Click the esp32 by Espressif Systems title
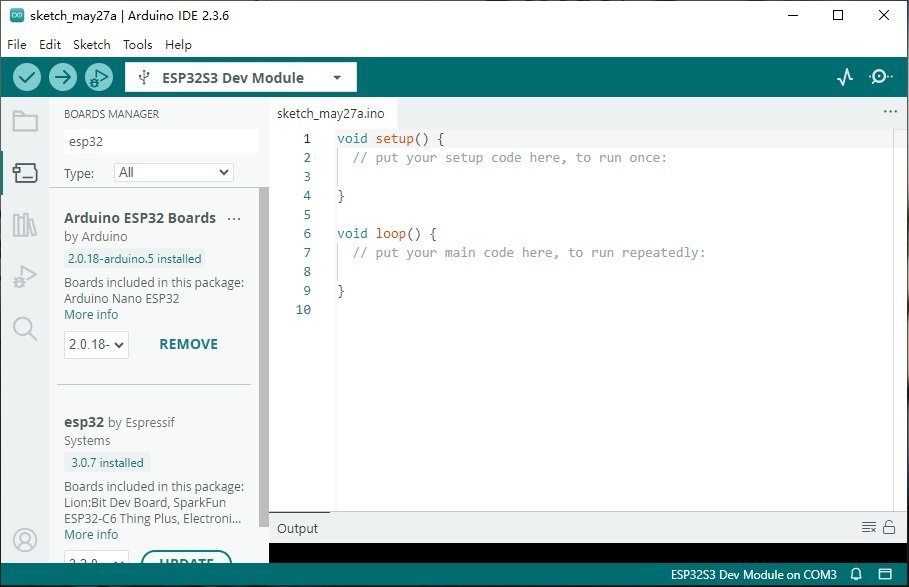This screenshot has height=587, width=909. pyautogui.click(x=119, y=431)
